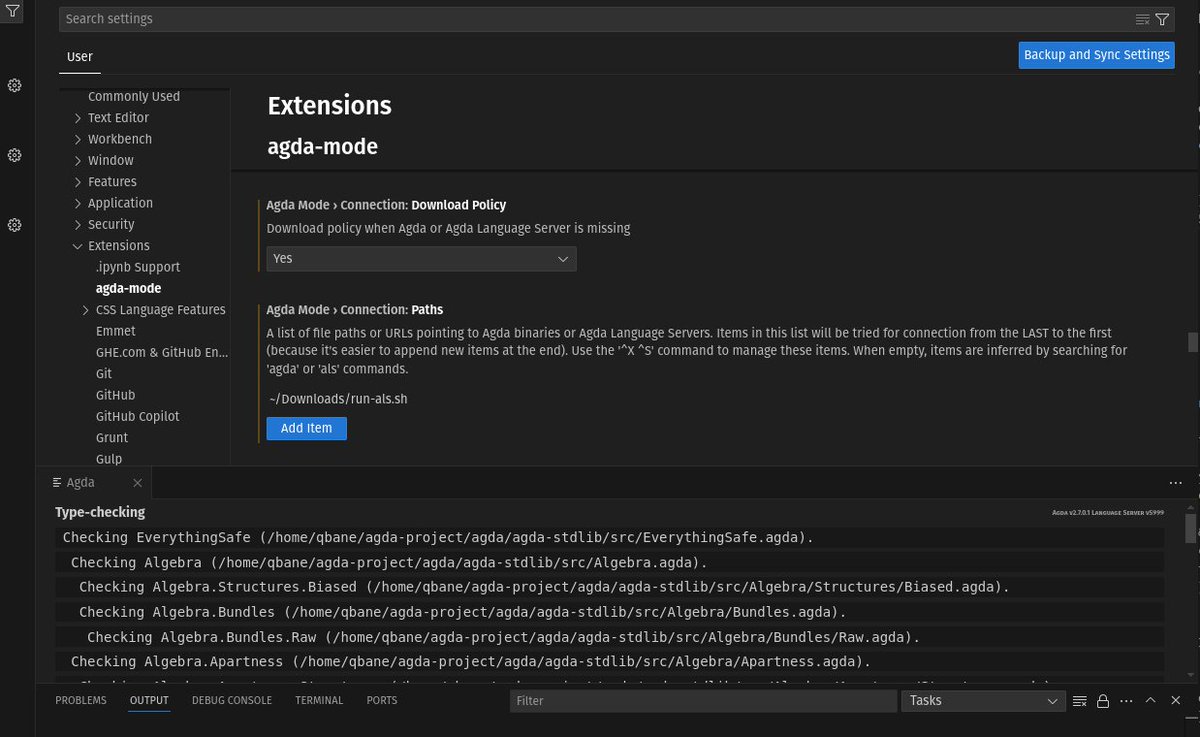Select GitHub Copilot in the settings tree

138,416
